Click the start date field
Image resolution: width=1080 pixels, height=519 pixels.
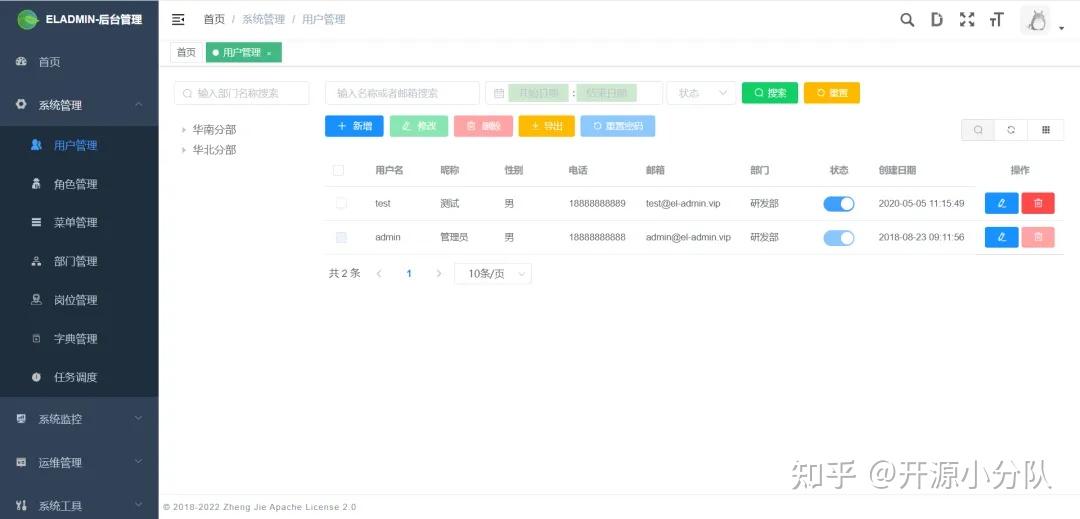(539, 93)
